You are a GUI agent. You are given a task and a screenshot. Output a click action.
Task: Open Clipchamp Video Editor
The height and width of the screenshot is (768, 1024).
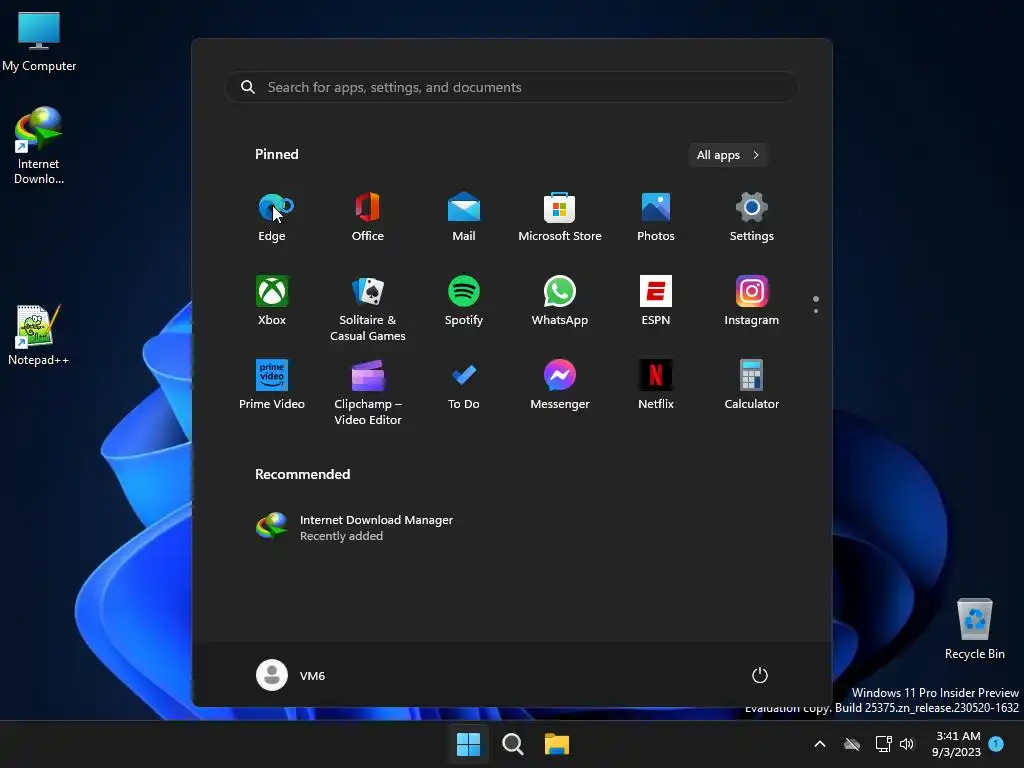(368, 392)
